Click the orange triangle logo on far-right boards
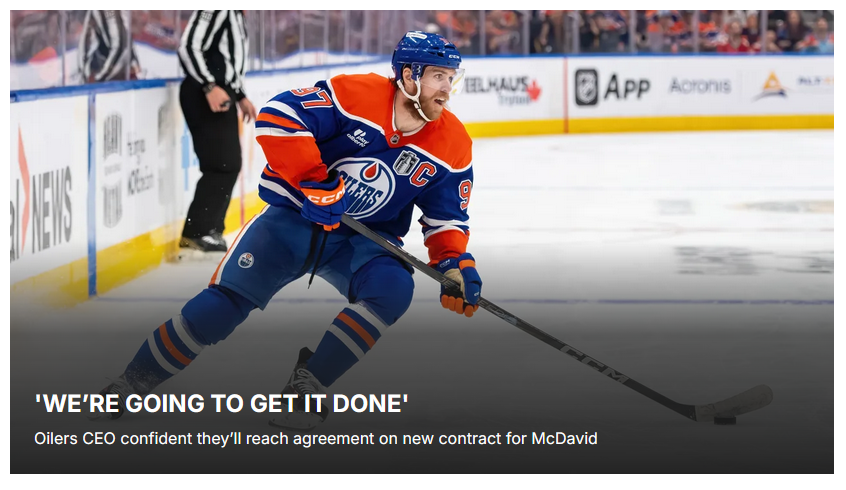The width and height of the screenshot is (846, 490). (772, 86)
